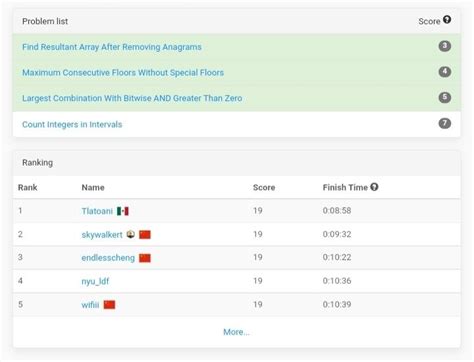This screenshot has width=474, height=362.
Task: Open endlesscheng's user profile
Action: [x=108, y=258]
